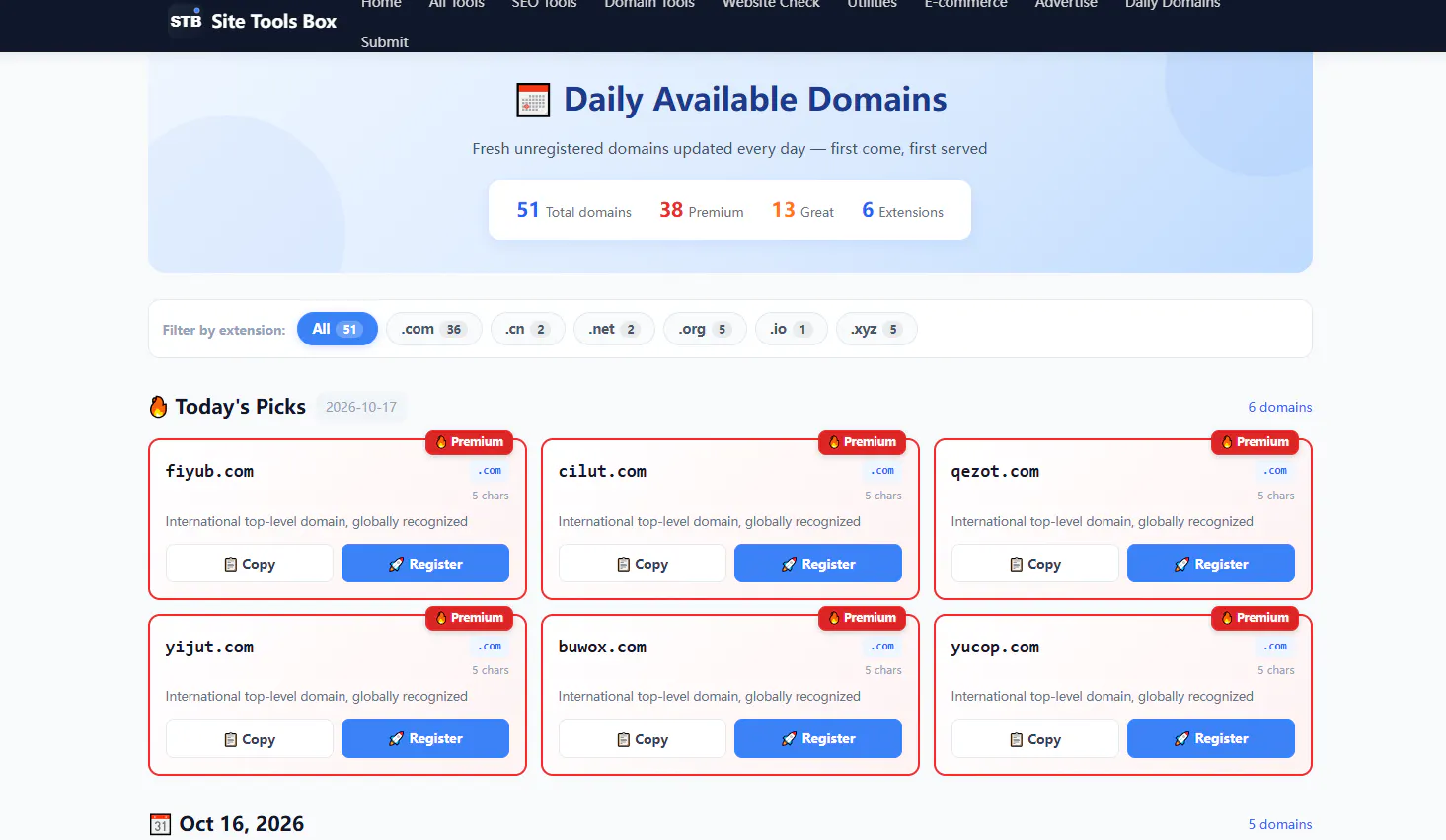Screen dimensions: 1446x840
Task: Copy the qezot.com domain
Action: point(1035,564)
